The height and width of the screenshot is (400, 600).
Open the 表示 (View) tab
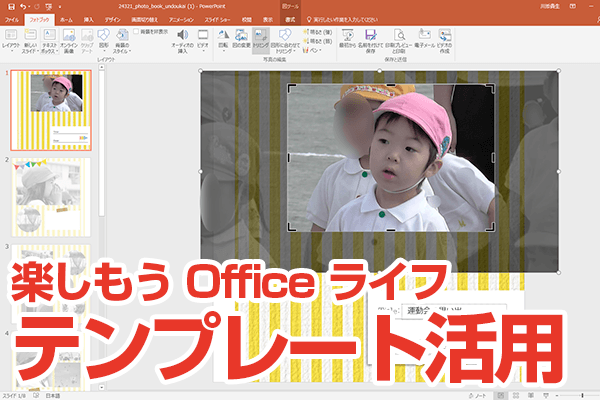(x=268, y=20)
